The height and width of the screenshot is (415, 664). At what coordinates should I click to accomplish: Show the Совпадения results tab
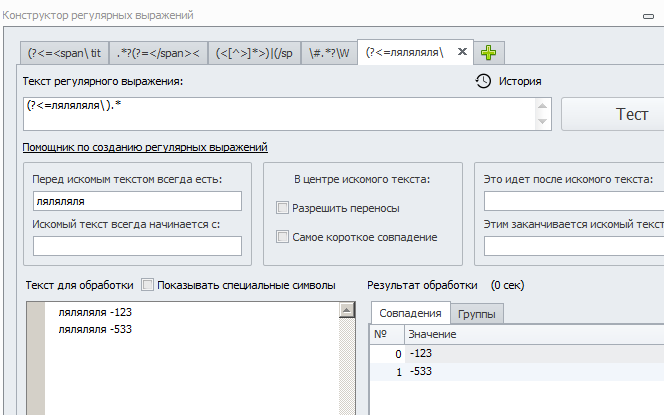pyautogui.click(x=410, y=313)
